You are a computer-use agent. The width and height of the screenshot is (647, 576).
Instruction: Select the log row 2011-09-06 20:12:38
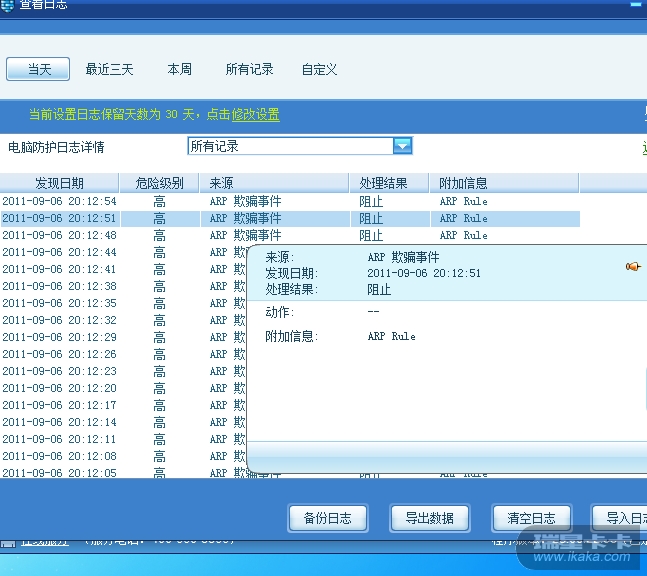123,286
